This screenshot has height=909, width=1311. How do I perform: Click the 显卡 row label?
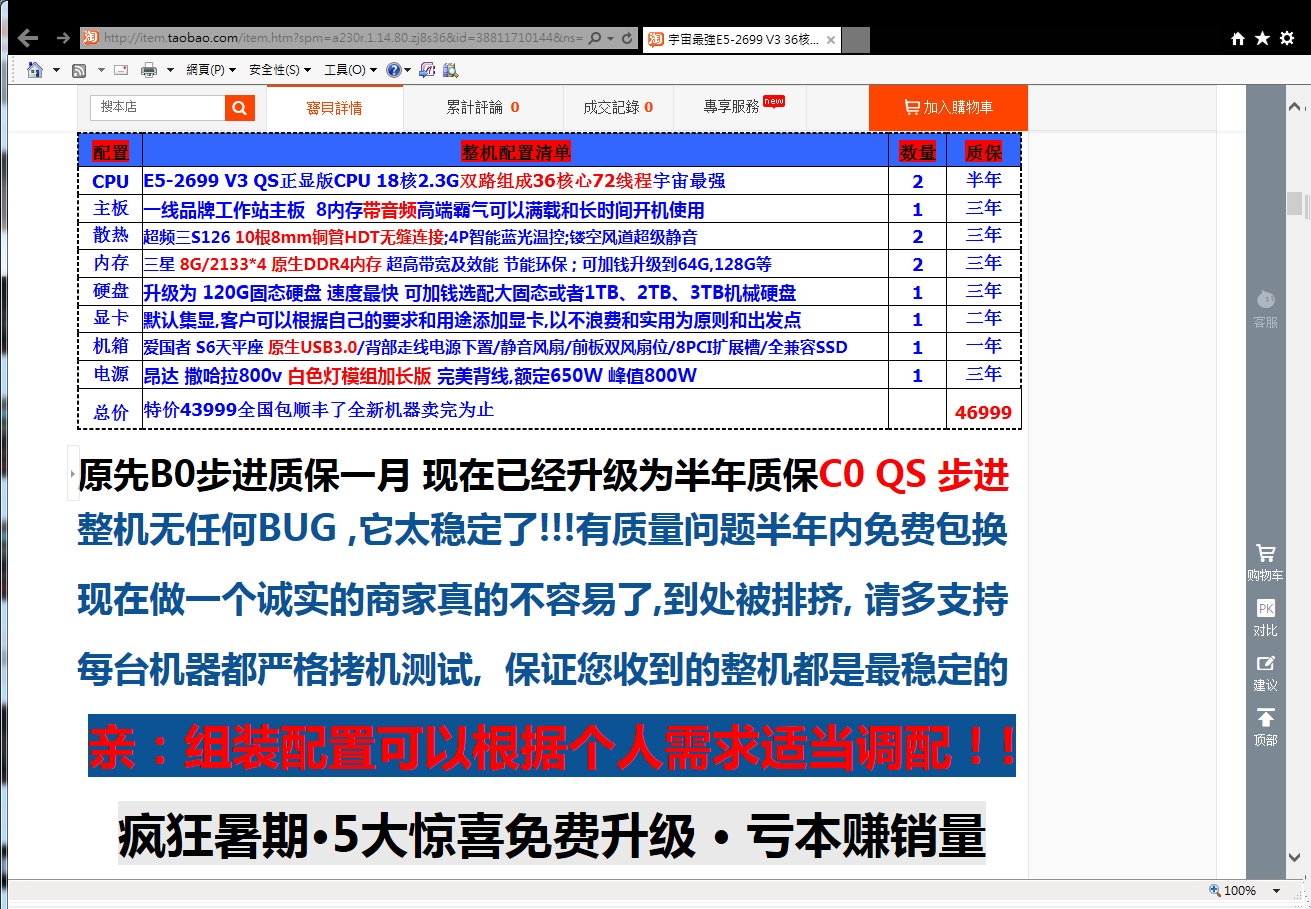tap(110, 319)
